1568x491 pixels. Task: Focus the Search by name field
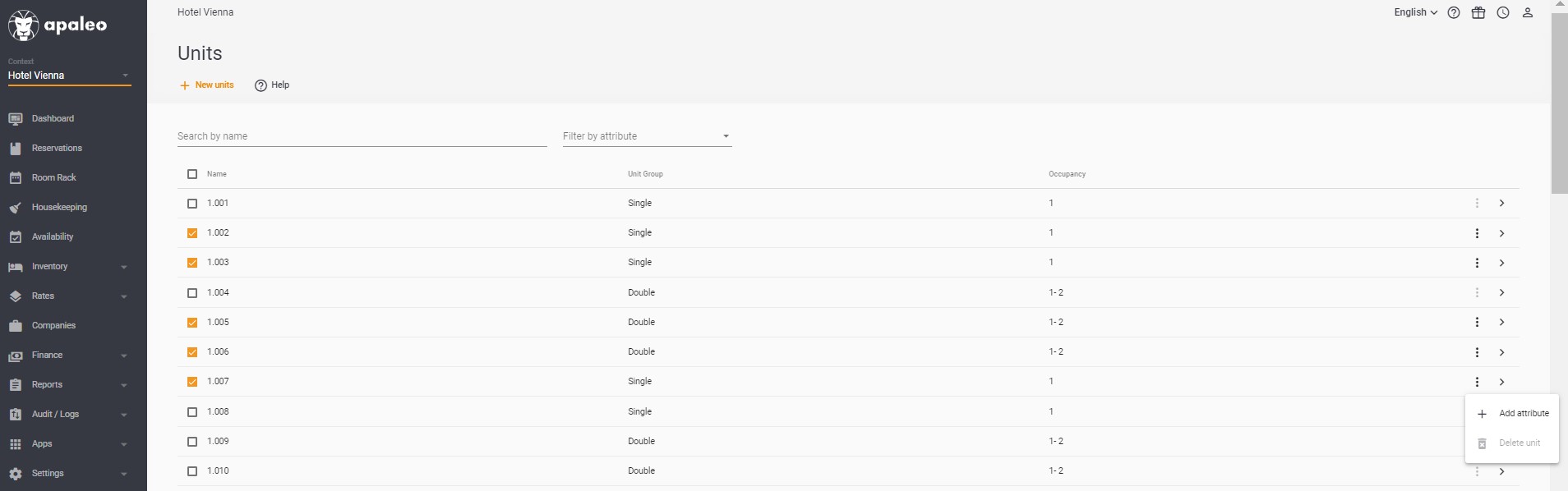coord(362,136)
